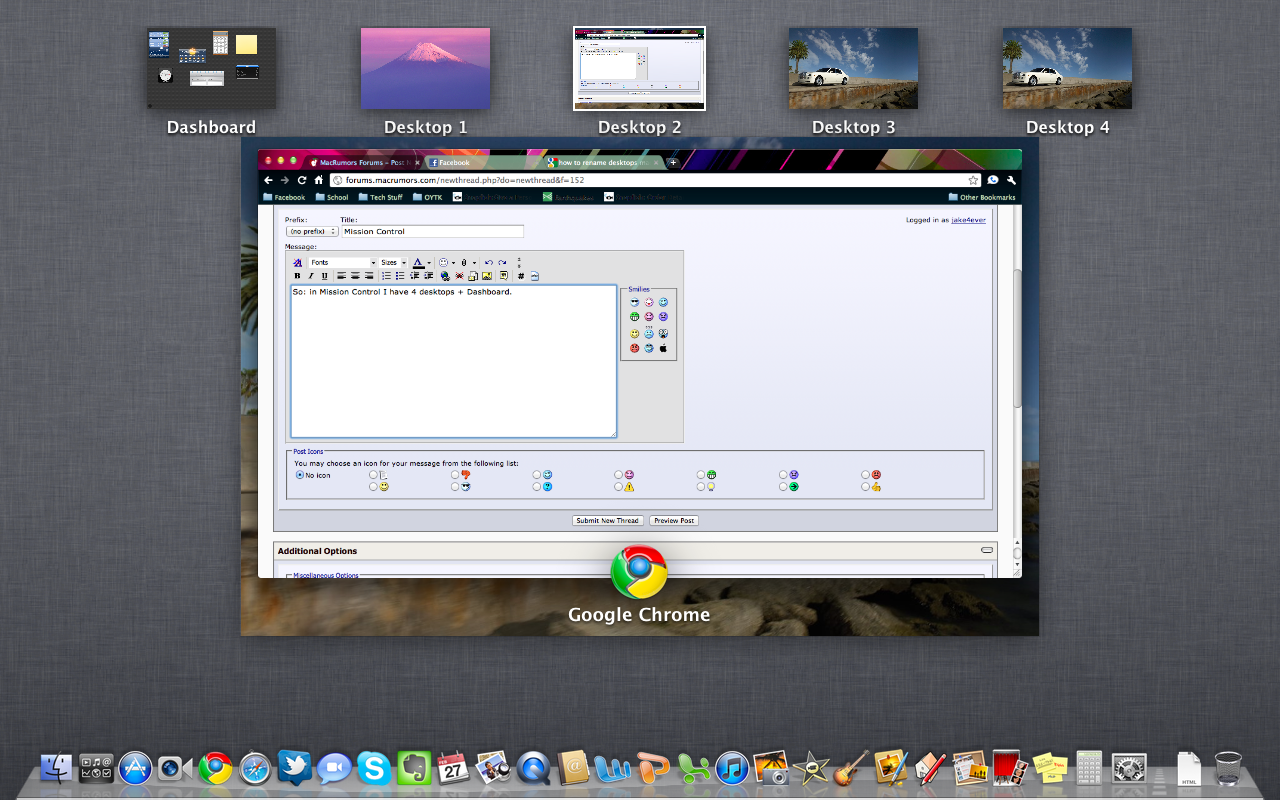Open the Twitter app in dock
The image size is (1280, 800).
coord(295,768)
